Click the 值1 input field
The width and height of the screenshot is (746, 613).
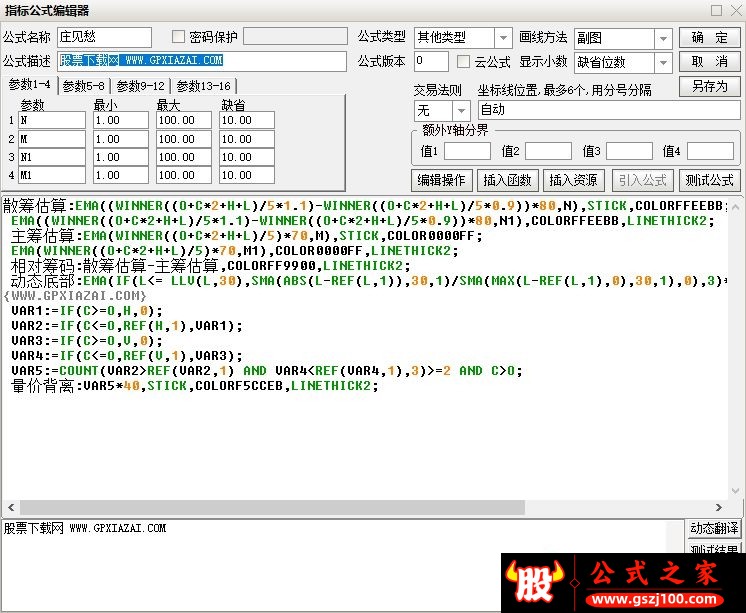[467, 151]
